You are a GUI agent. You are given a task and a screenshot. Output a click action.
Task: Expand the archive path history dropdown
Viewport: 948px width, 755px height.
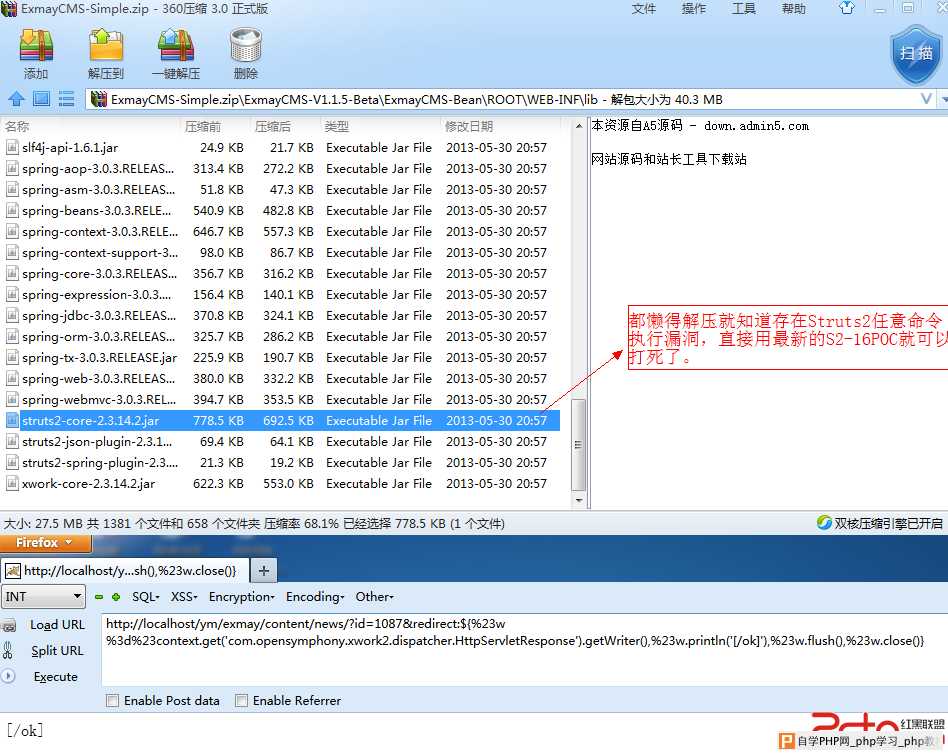pos(925,99)
